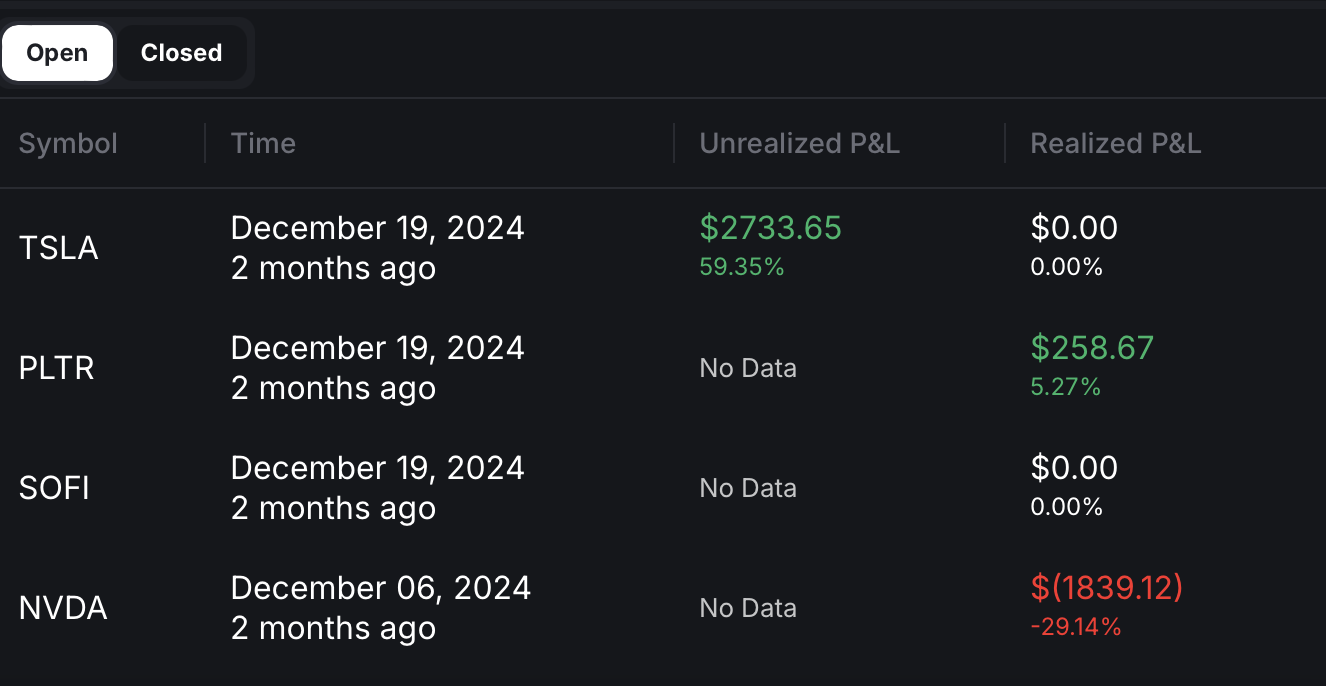The image size is (1326, 686).
Task: Select TSLA date December 19, 2024
Action: (x=377, y=228)
